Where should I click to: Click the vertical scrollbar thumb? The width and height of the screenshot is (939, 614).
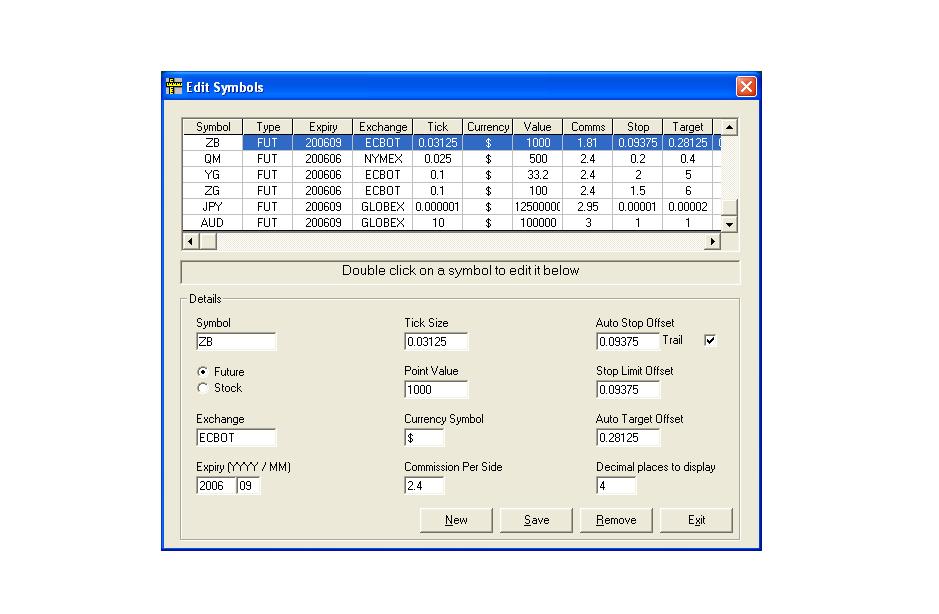coord(729,206)
